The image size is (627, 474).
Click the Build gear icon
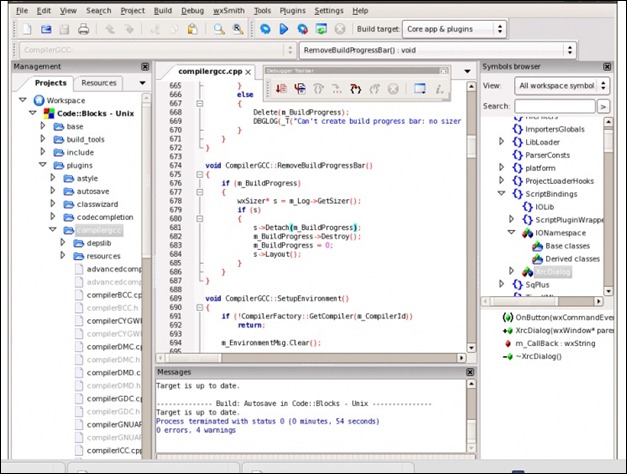(265, 29)
